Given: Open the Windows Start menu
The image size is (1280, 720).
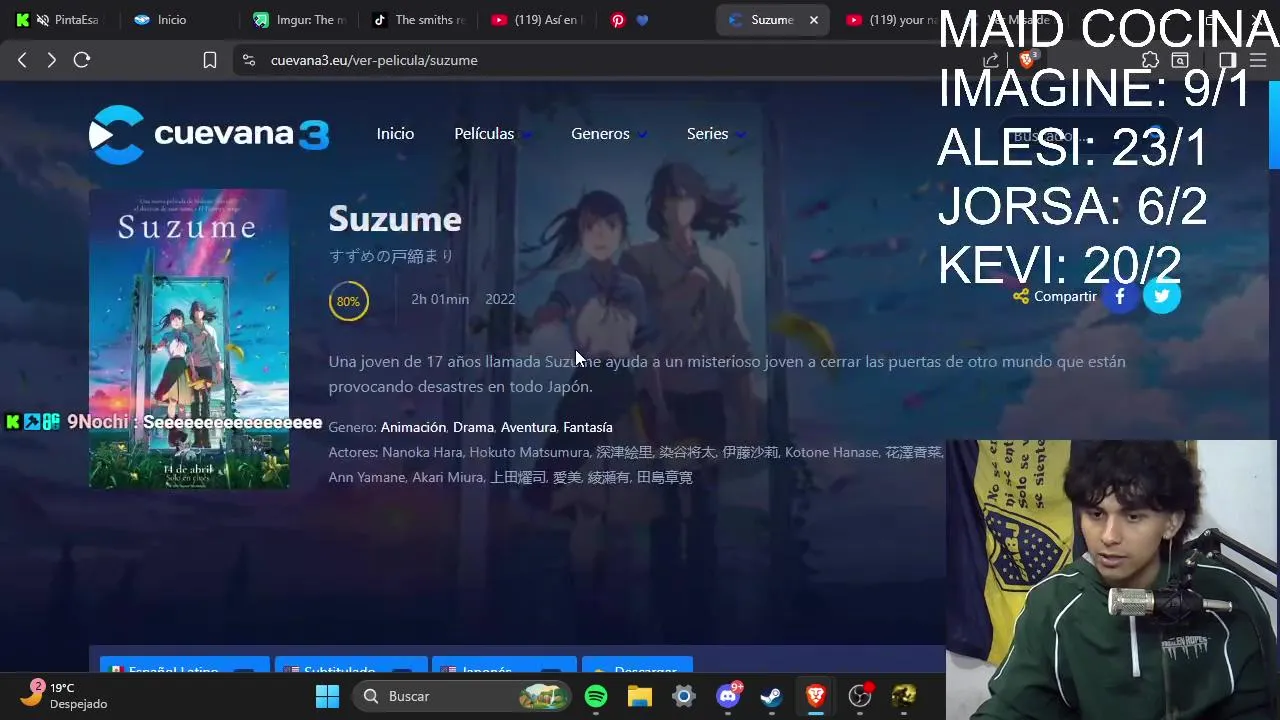Looking at the screenshot, I should click(x=327, y=696).
